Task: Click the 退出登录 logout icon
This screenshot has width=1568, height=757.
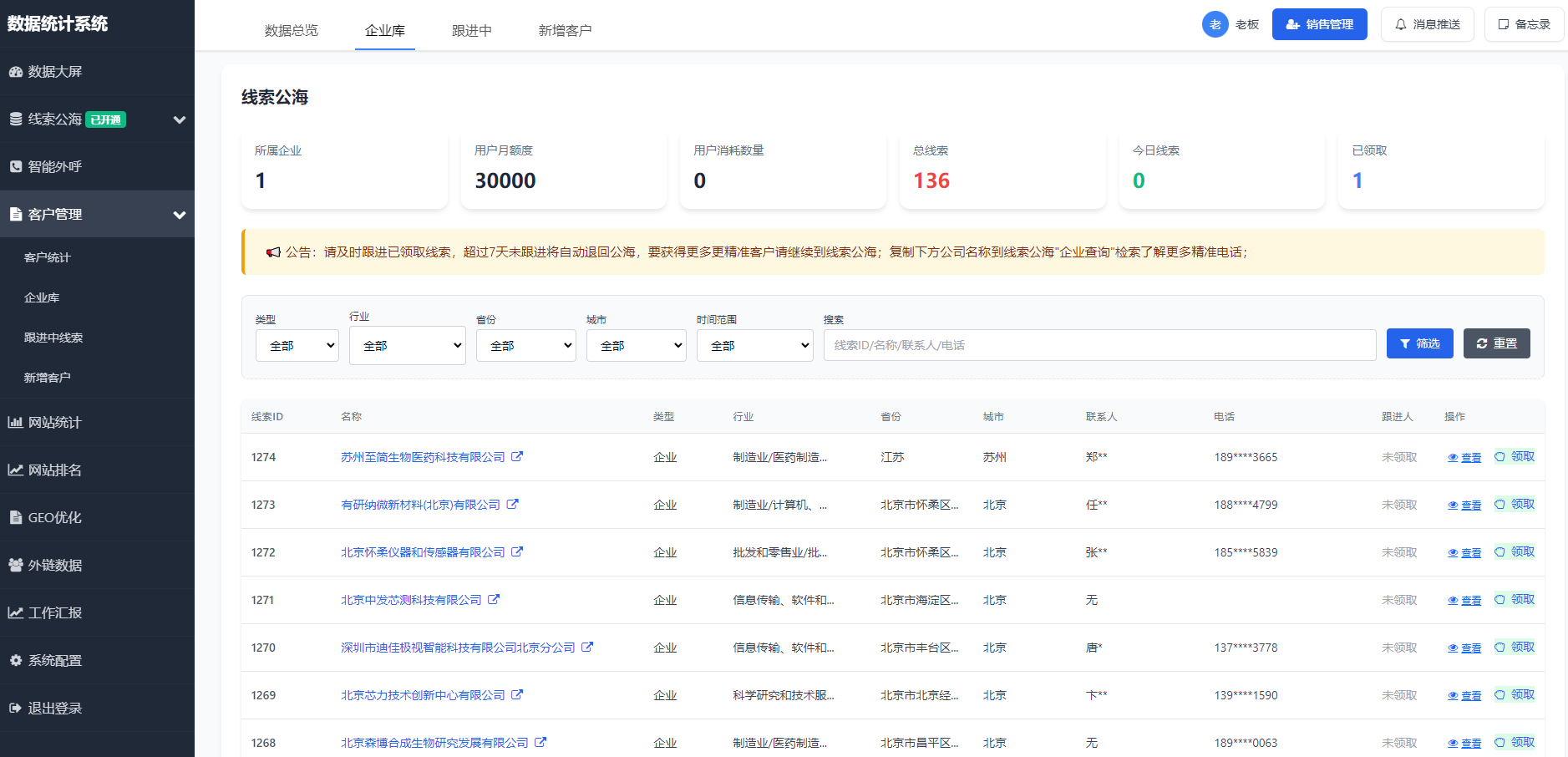Action: 15,708
